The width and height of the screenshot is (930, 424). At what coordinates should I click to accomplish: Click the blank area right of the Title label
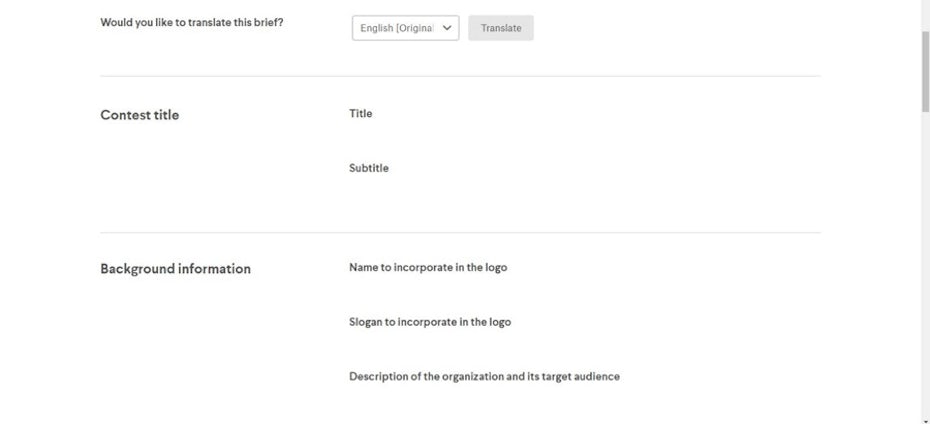600,114
